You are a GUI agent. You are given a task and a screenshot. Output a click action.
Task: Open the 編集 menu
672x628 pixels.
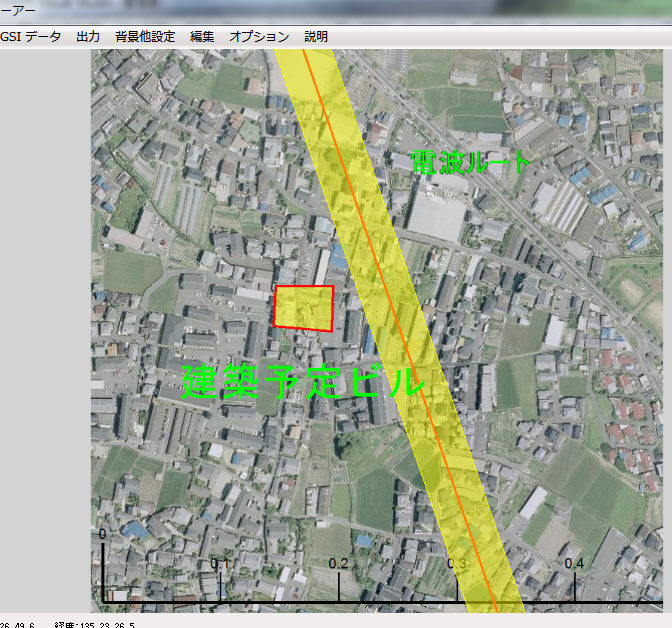(202, 36)
